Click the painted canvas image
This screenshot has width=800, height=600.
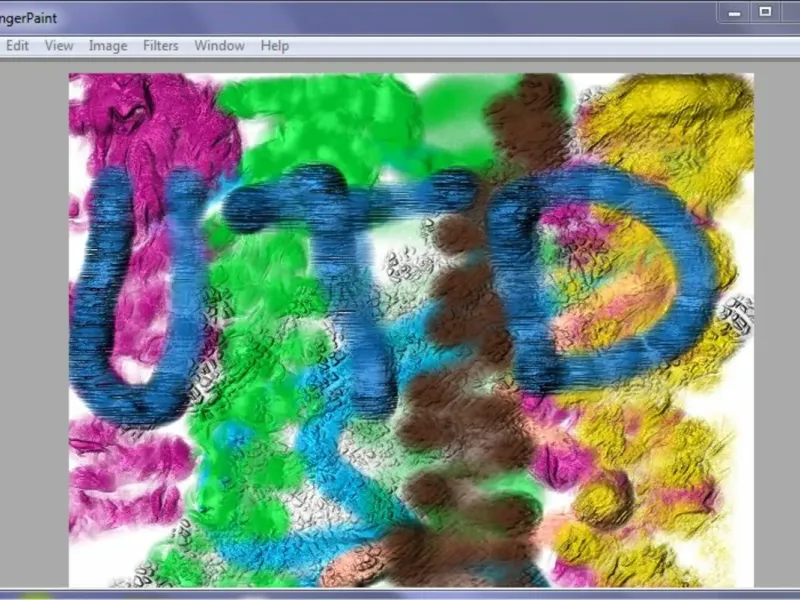pos(411,330)
